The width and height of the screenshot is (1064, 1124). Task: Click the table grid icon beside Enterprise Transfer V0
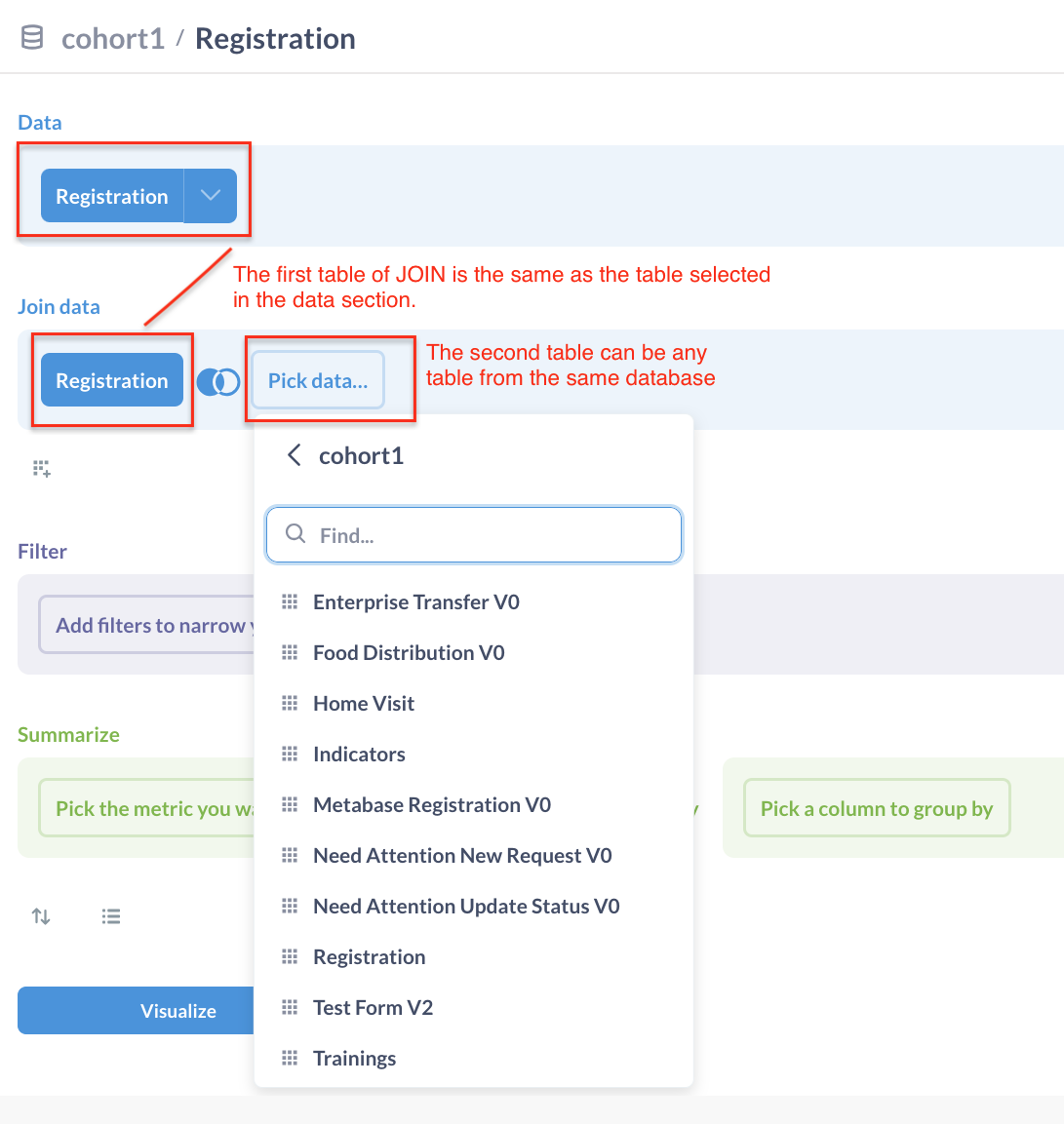[x=290, y=601]
